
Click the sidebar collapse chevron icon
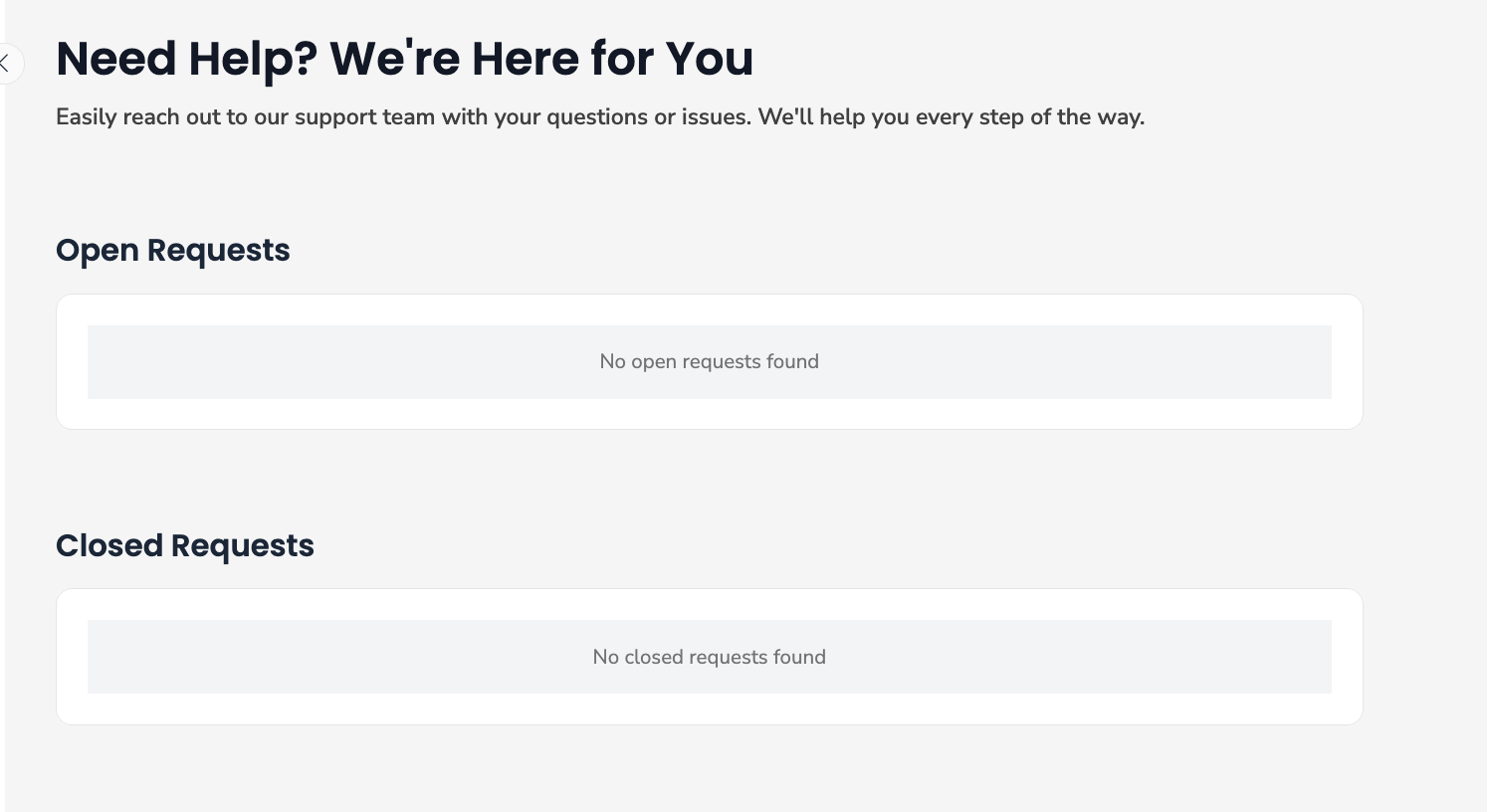coord(6,64)
